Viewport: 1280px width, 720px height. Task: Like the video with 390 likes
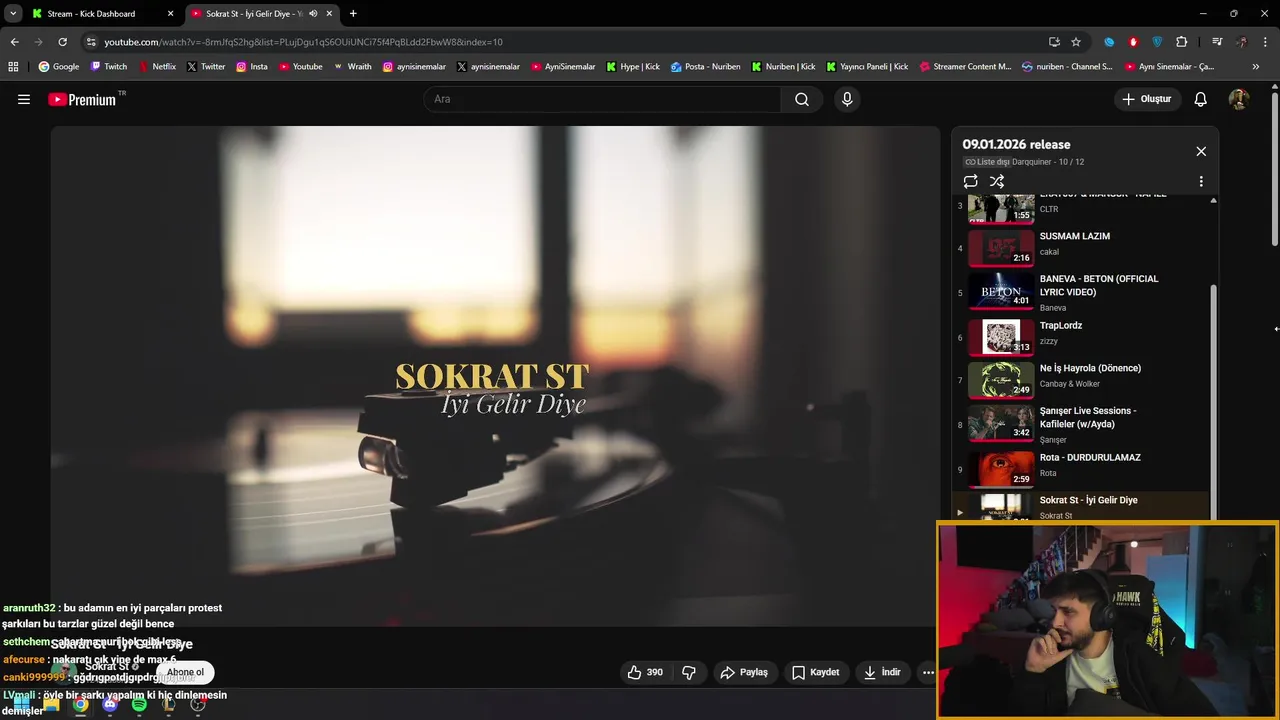[x=645, y=672]
